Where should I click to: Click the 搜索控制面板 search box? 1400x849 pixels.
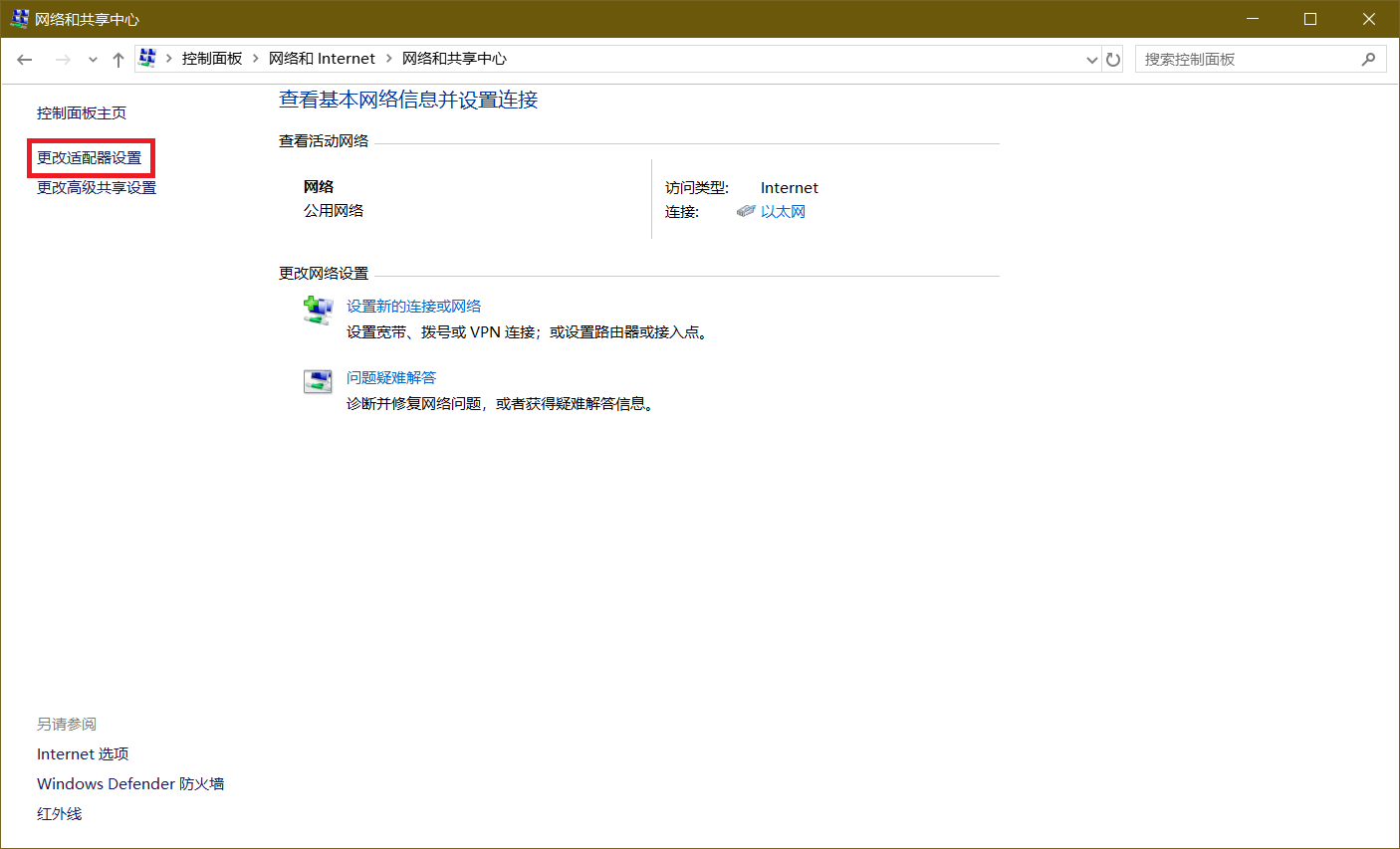pos(1245,60)
